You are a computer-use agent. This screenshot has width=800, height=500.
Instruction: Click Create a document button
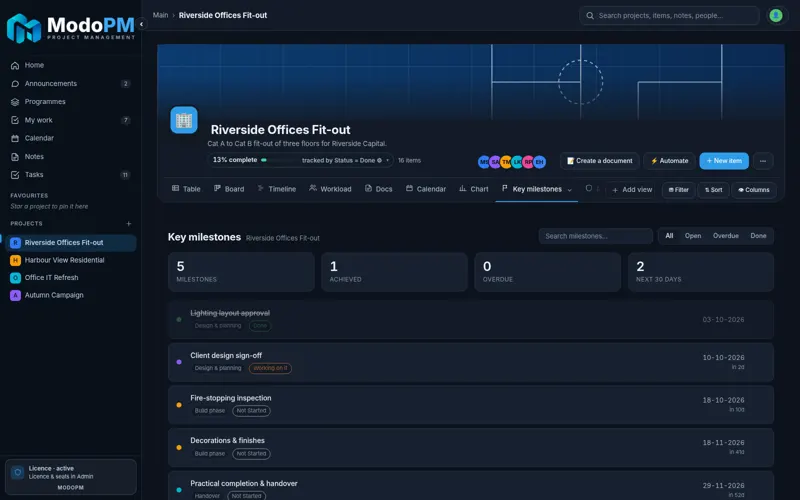pyautogui.click(x=599, y=161)
